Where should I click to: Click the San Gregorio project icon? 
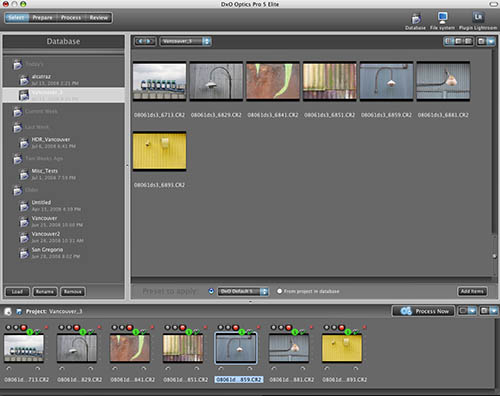coord(24,253)
